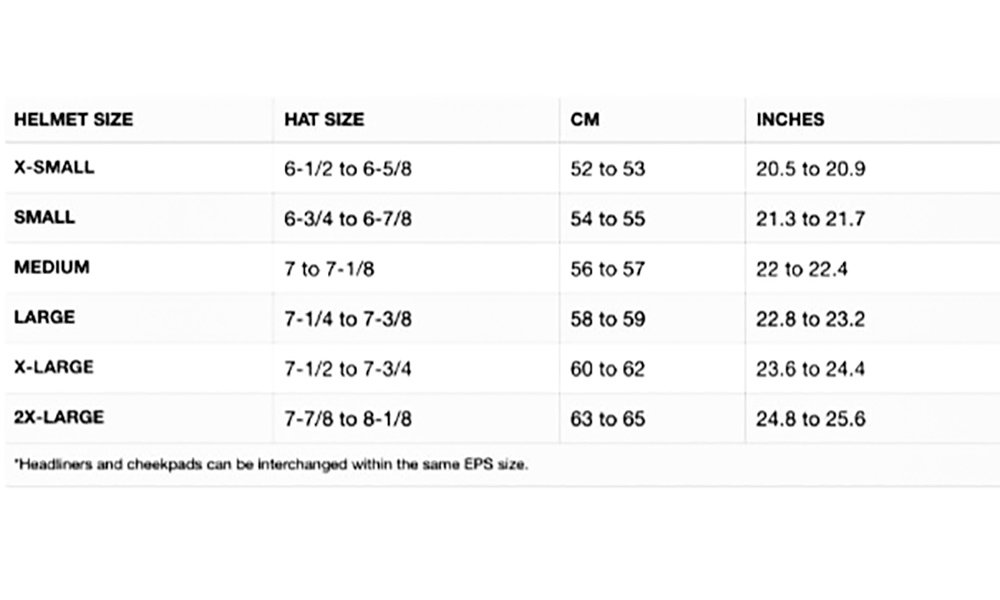
Task: Select the MEDIUM helmet size row label
Action: tap(52, 267)
